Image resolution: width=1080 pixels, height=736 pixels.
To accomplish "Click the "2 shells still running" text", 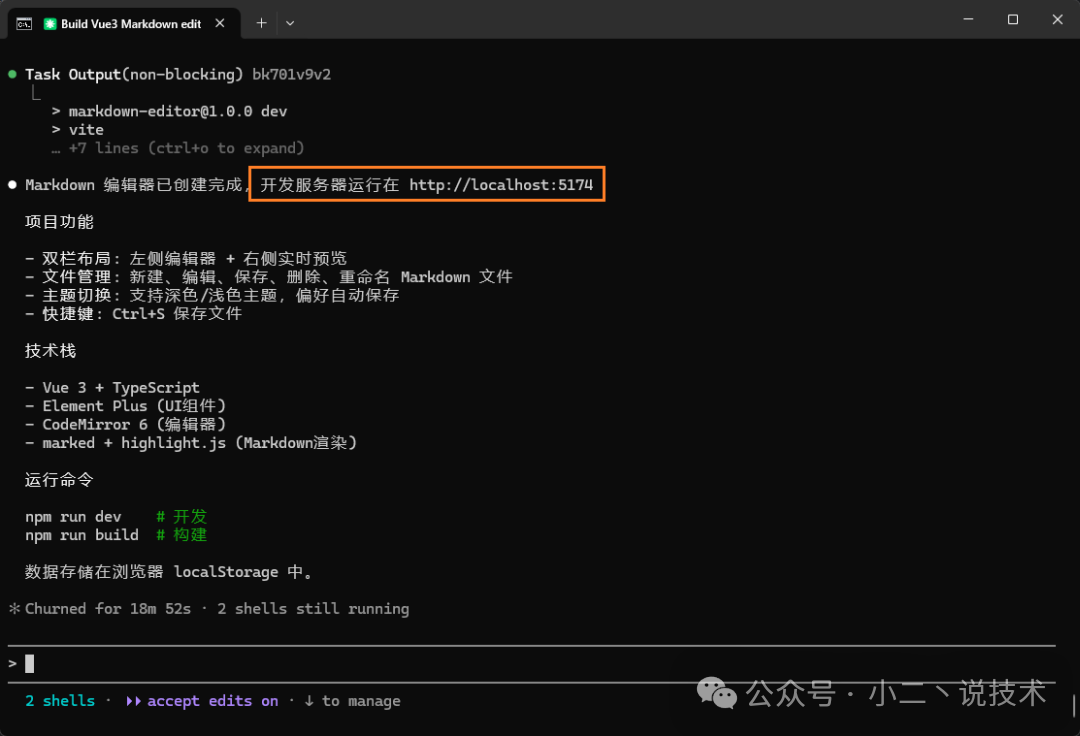I will 313,609.
